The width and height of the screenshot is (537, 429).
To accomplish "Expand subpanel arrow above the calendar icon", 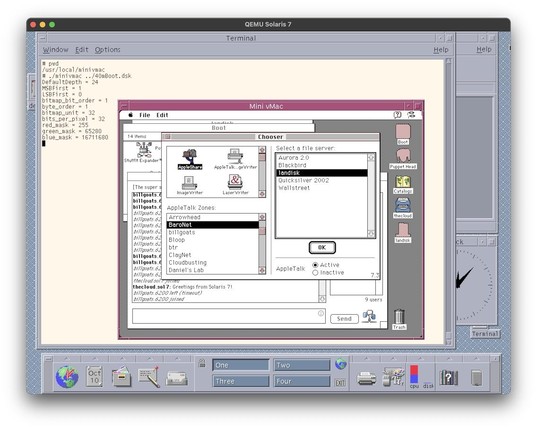I will pyautogui.click(x=95, y=358).
